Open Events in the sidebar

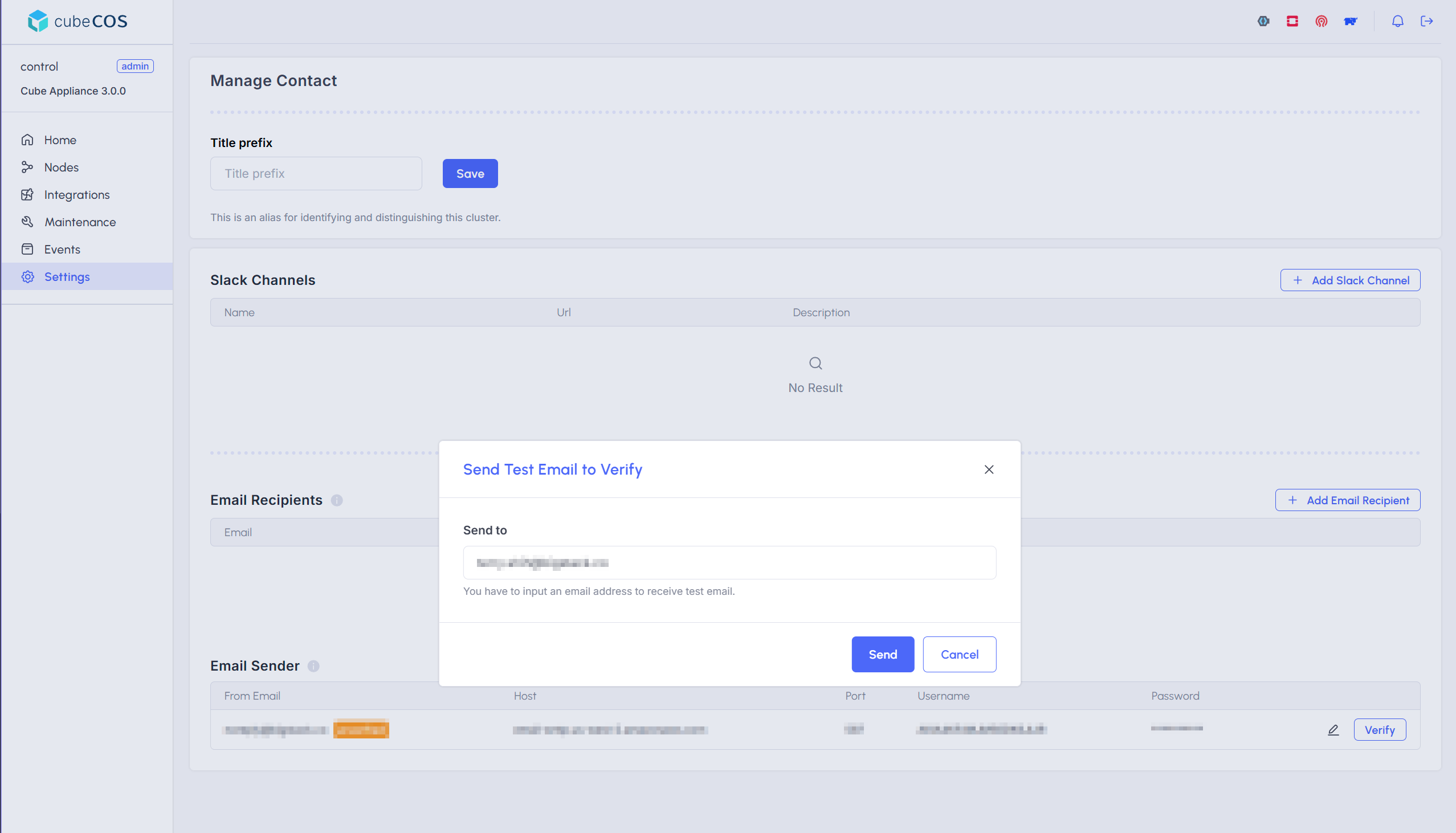(x=87, y=250)
